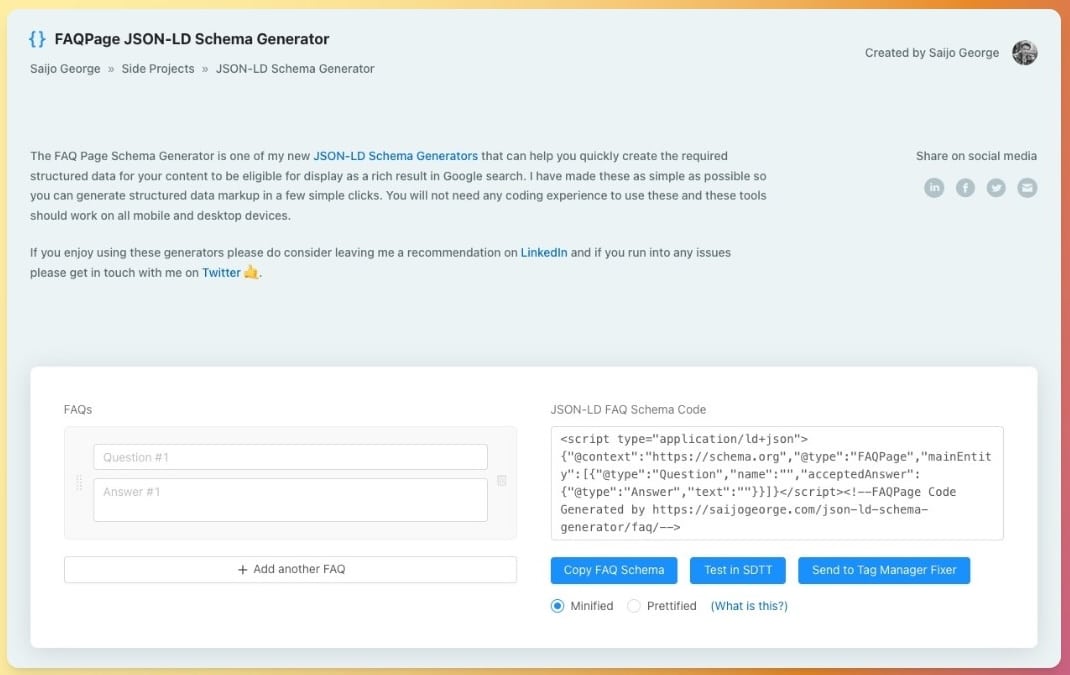
Task: Click the JSON-LD FAQ Schema Code label
Action: pyautogui.click(x=628, y=410)
